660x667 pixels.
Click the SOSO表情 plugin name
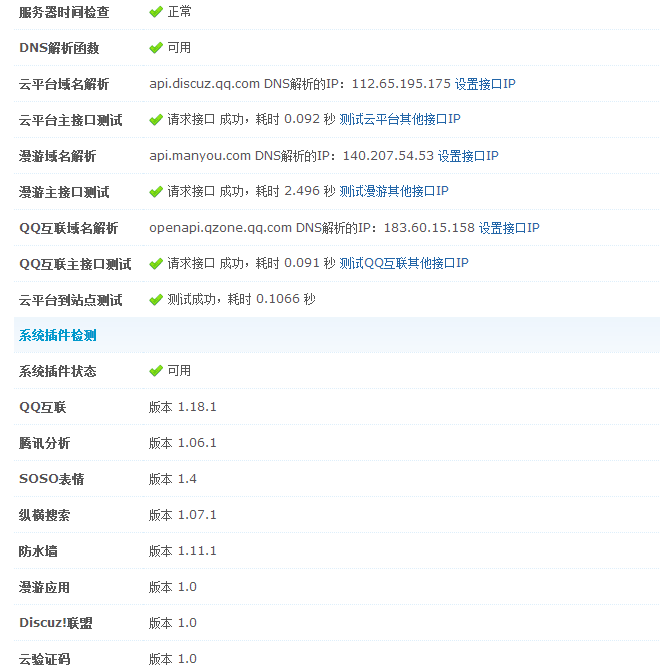(x=51, y=479)
